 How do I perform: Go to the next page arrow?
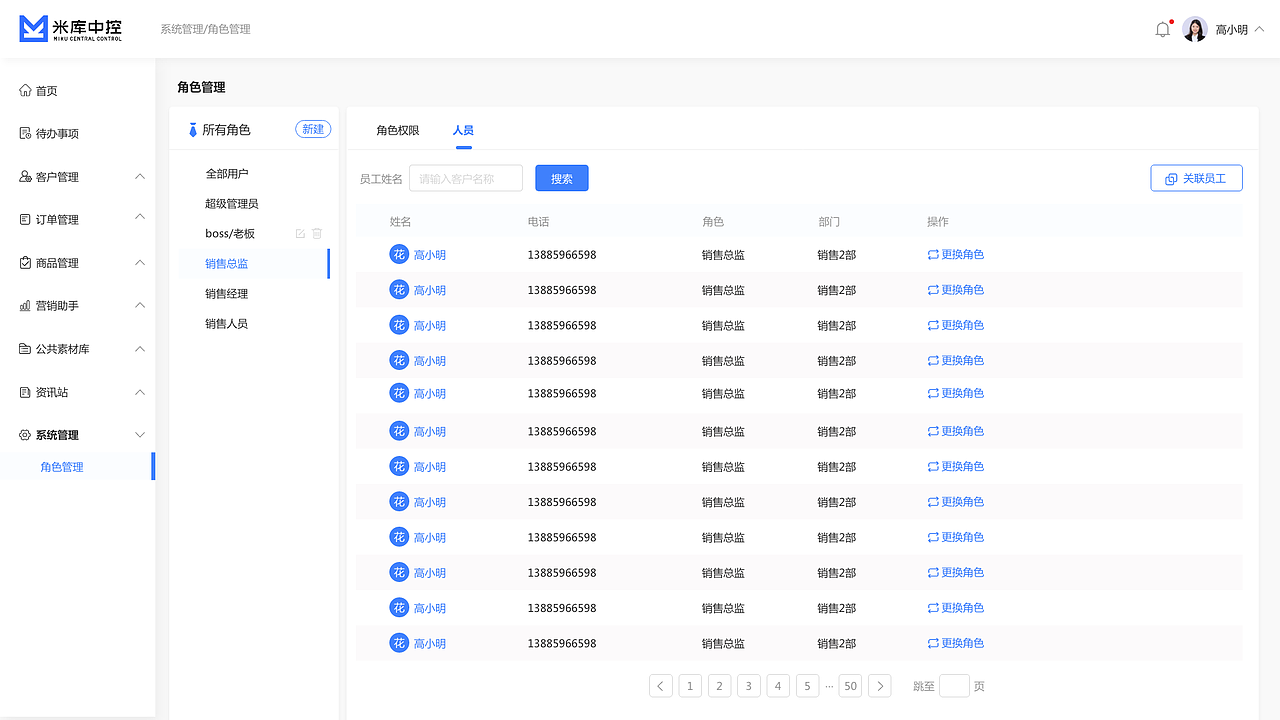pyautogui.click(x=879, y=686)
